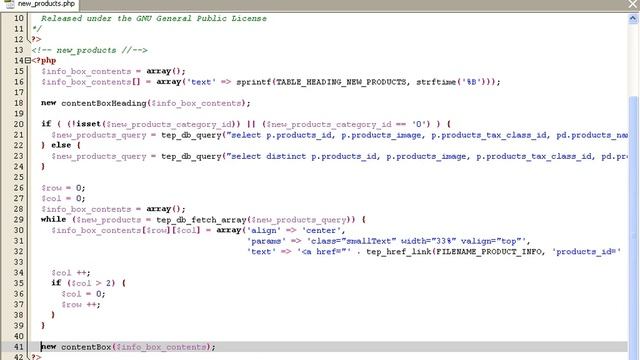
Task: Click '$row = 0;' on line 26
Action: pyautogui.click(x=63, y=188)
